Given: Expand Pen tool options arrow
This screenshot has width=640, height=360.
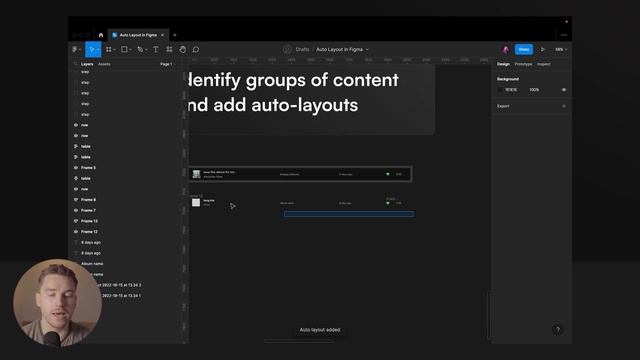Looking at the screenshot, I should click(x=146, y=50).
